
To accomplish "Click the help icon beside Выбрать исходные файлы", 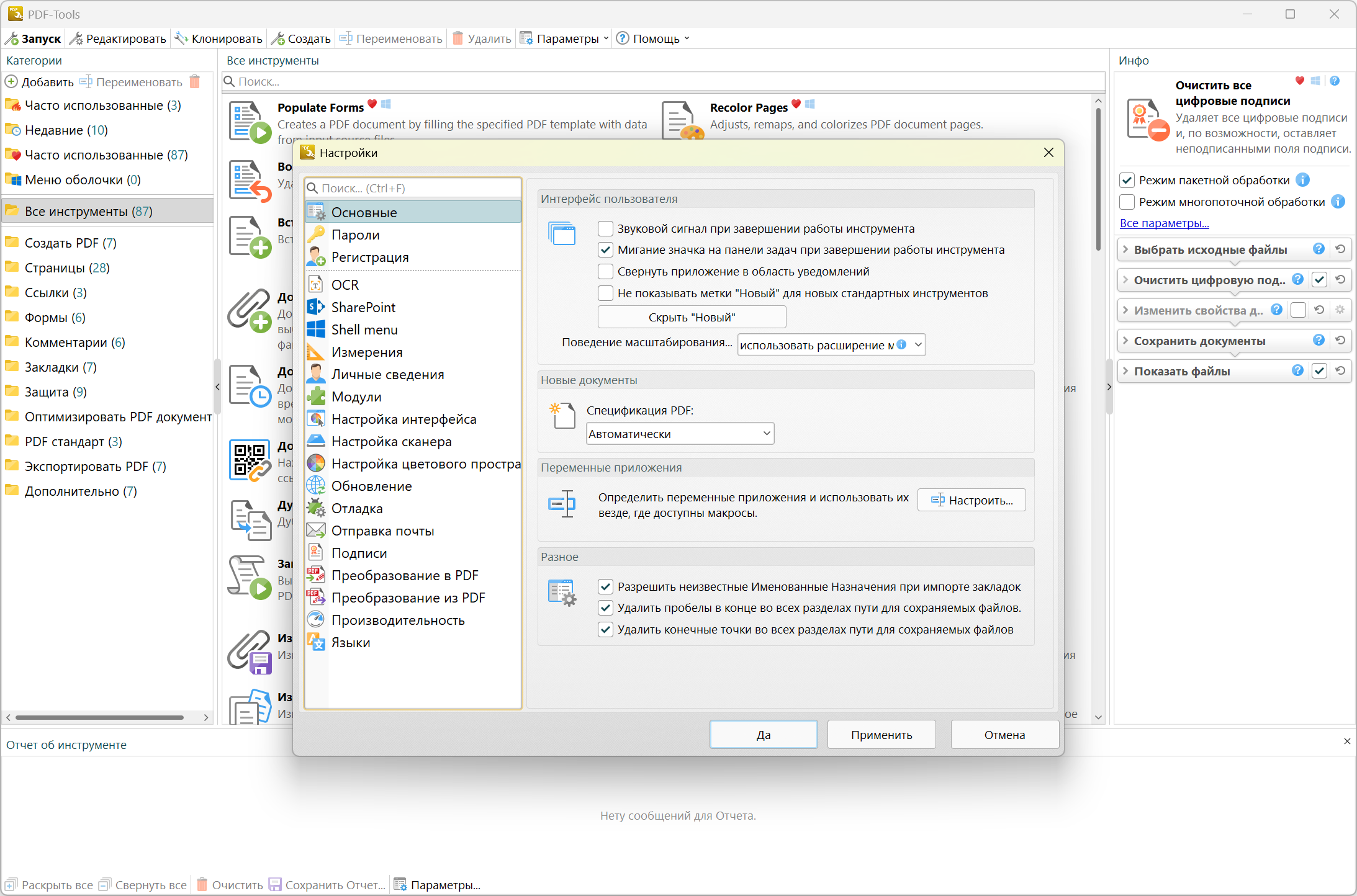I will coord(1319,249).
